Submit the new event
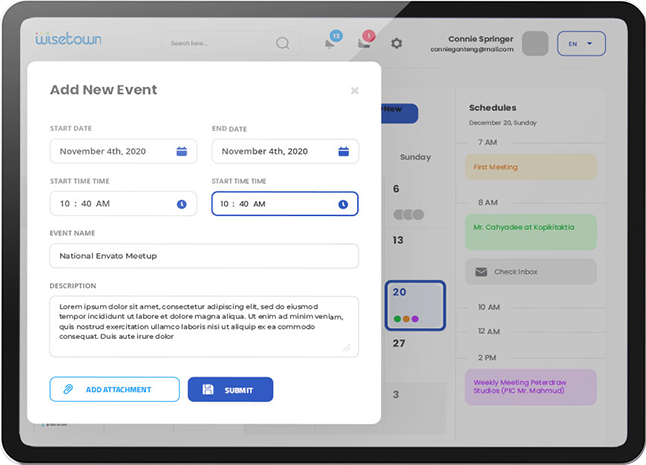646x465 pixels. [x=230, y=389]
